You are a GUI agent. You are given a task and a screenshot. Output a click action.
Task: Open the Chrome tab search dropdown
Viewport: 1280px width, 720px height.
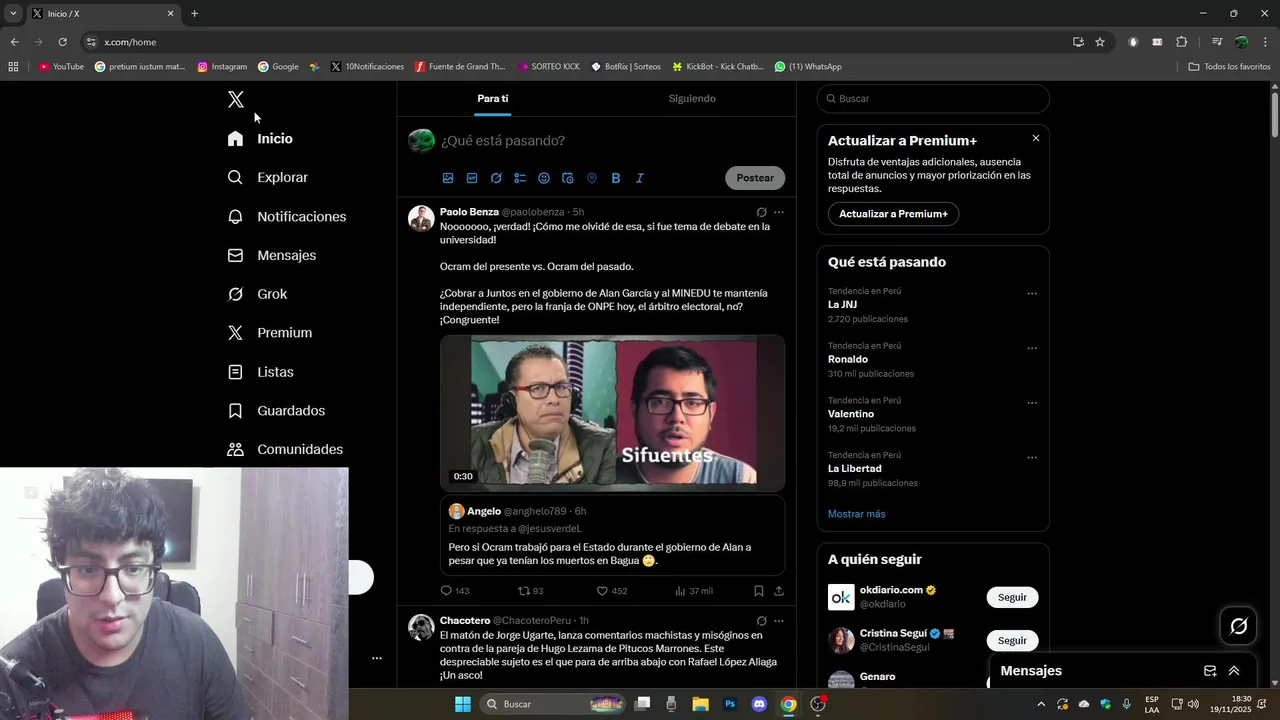tap(13, 13)
